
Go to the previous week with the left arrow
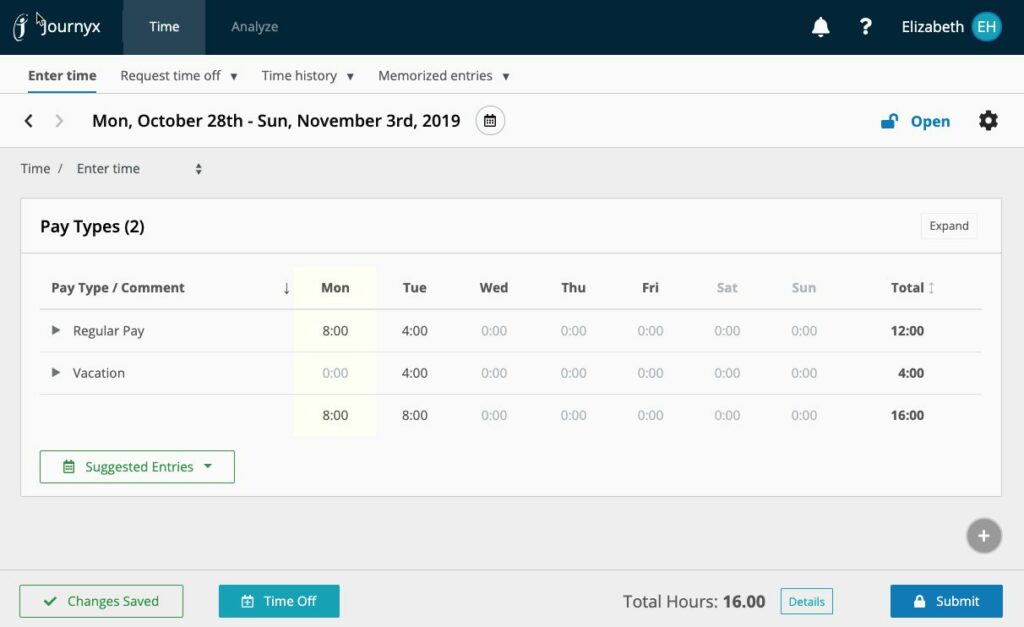[x=28, y=120]
